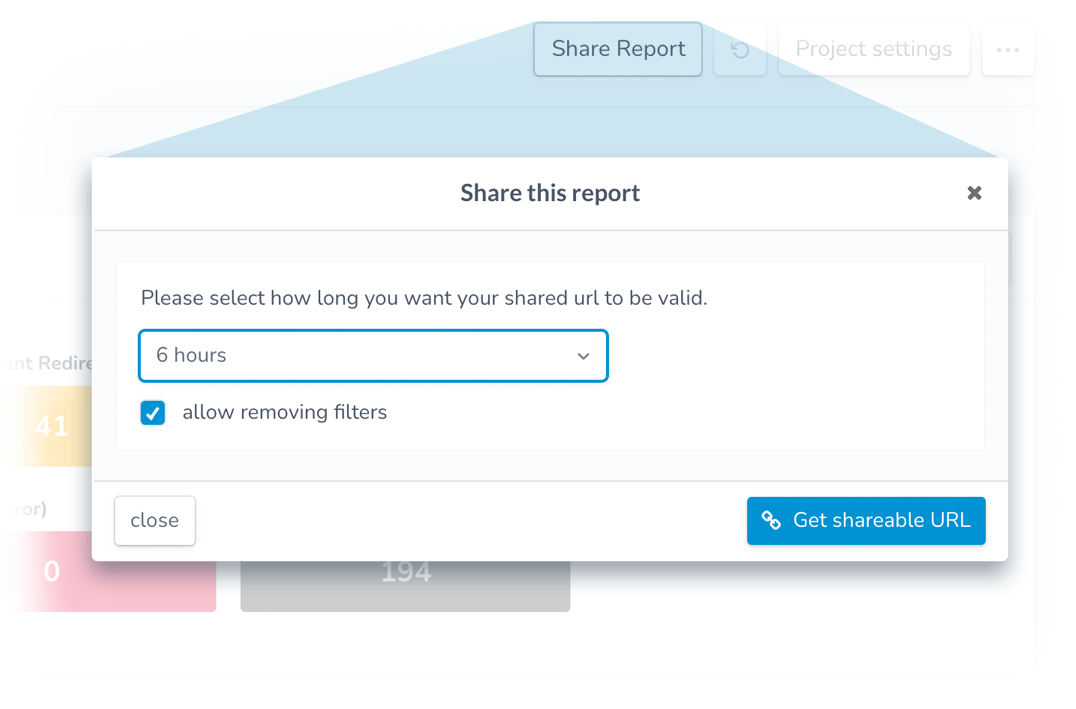
Task: Click the partially hidden error label
Action: click(25, 509)
